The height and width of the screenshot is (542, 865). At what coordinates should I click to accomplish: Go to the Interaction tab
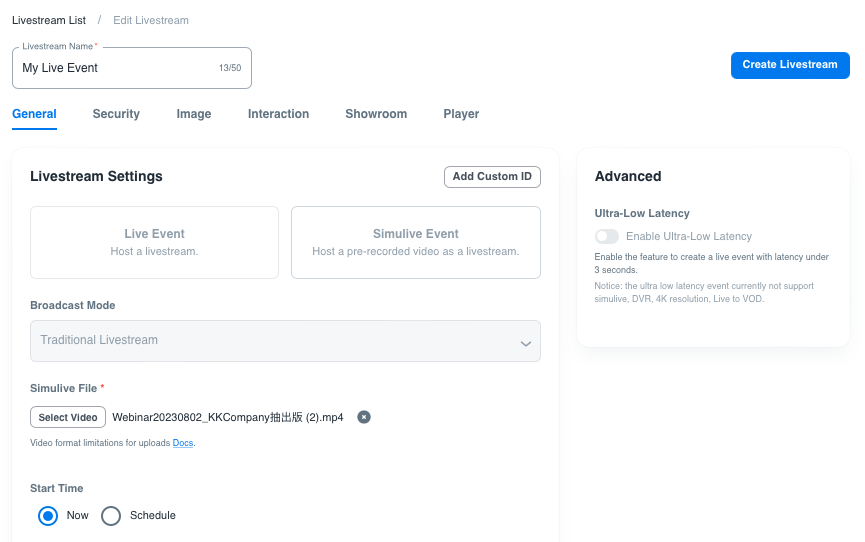(278, 114)
